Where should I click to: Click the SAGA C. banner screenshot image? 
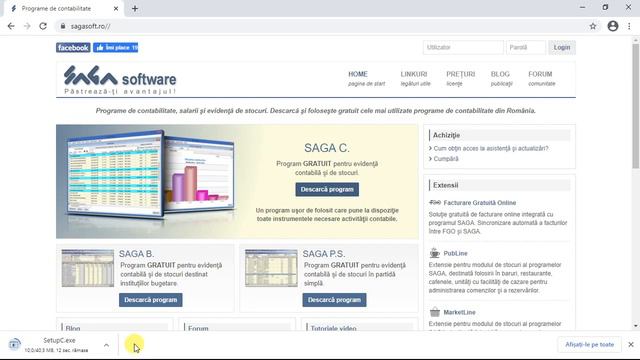[151, 176]
